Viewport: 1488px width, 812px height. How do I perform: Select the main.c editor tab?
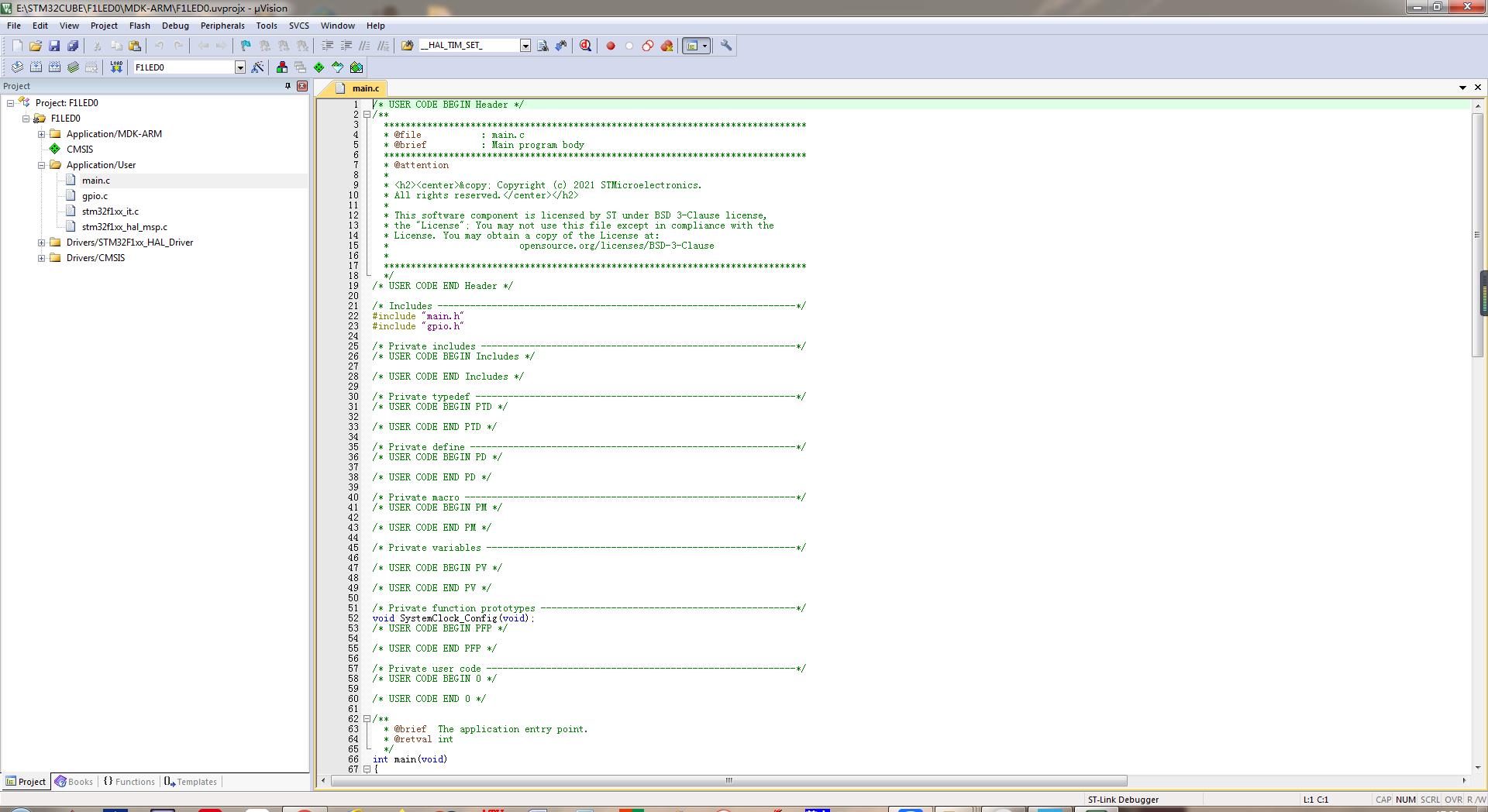tap(358, 88)
